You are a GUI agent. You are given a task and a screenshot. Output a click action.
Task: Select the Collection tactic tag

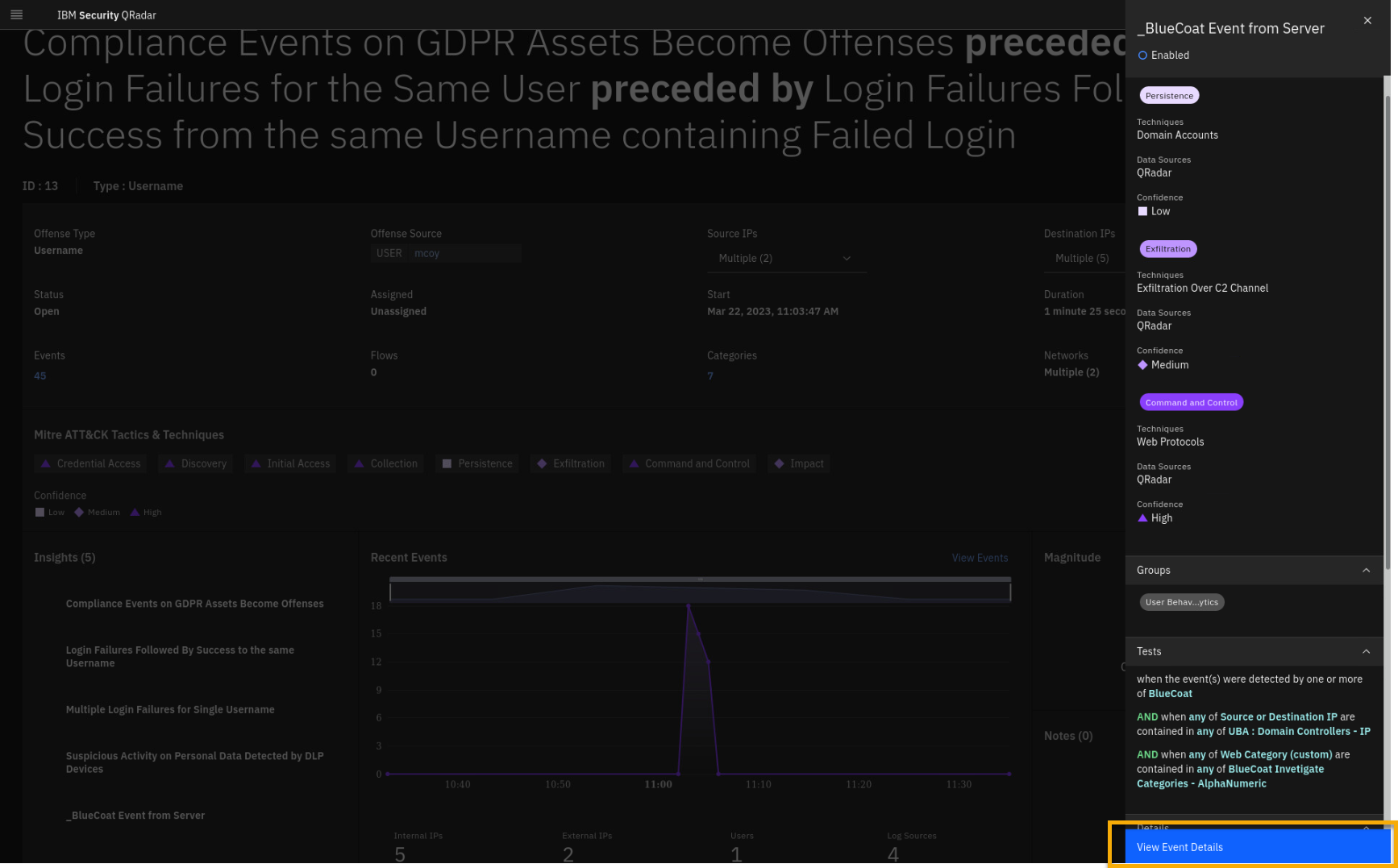pyautogui.click(x=385, y=463)
